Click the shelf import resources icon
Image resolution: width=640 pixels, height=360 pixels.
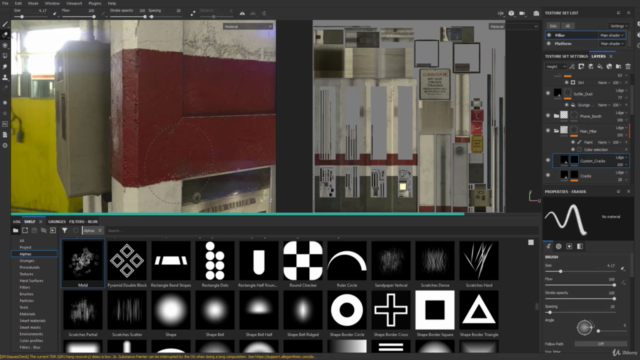(53, 231)
